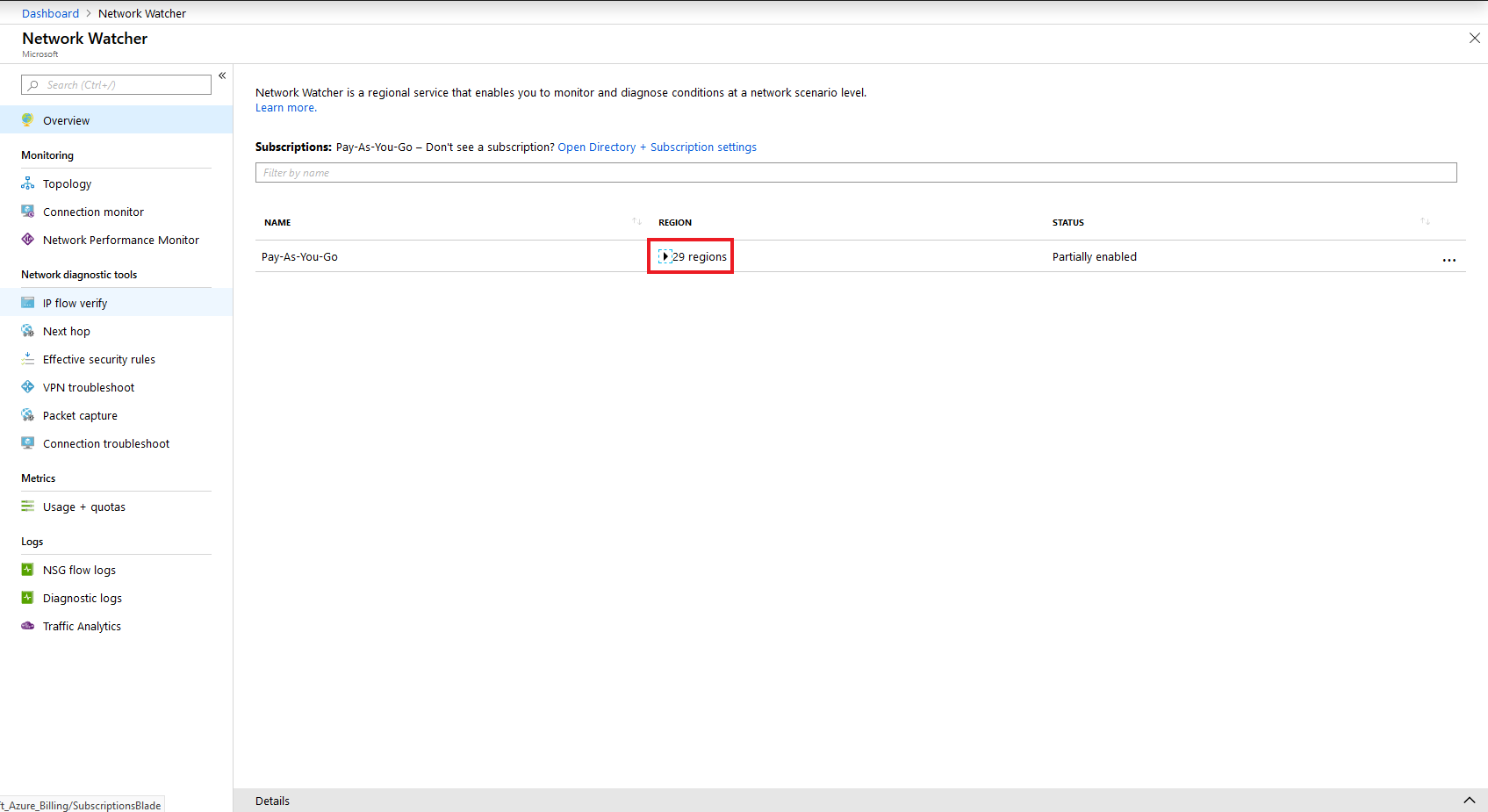Sort the table by Name column arrows
The image size is (1488, 812).
[x=637, y=221]
